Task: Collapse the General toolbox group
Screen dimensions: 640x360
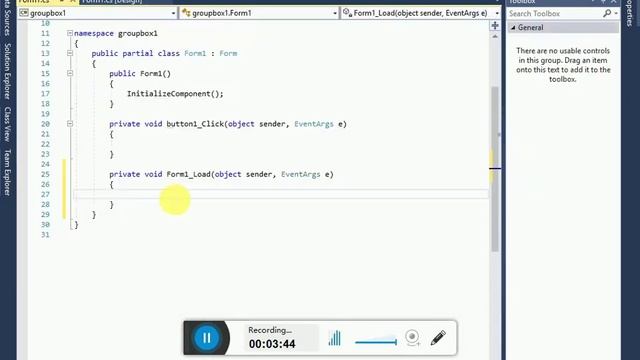Action: click(513, 28)
